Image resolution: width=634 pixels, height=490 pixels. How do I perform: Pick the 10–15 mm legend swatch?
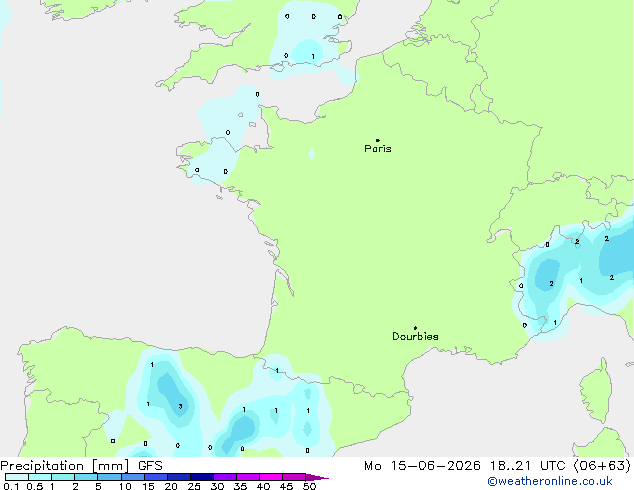coord(132,477)
